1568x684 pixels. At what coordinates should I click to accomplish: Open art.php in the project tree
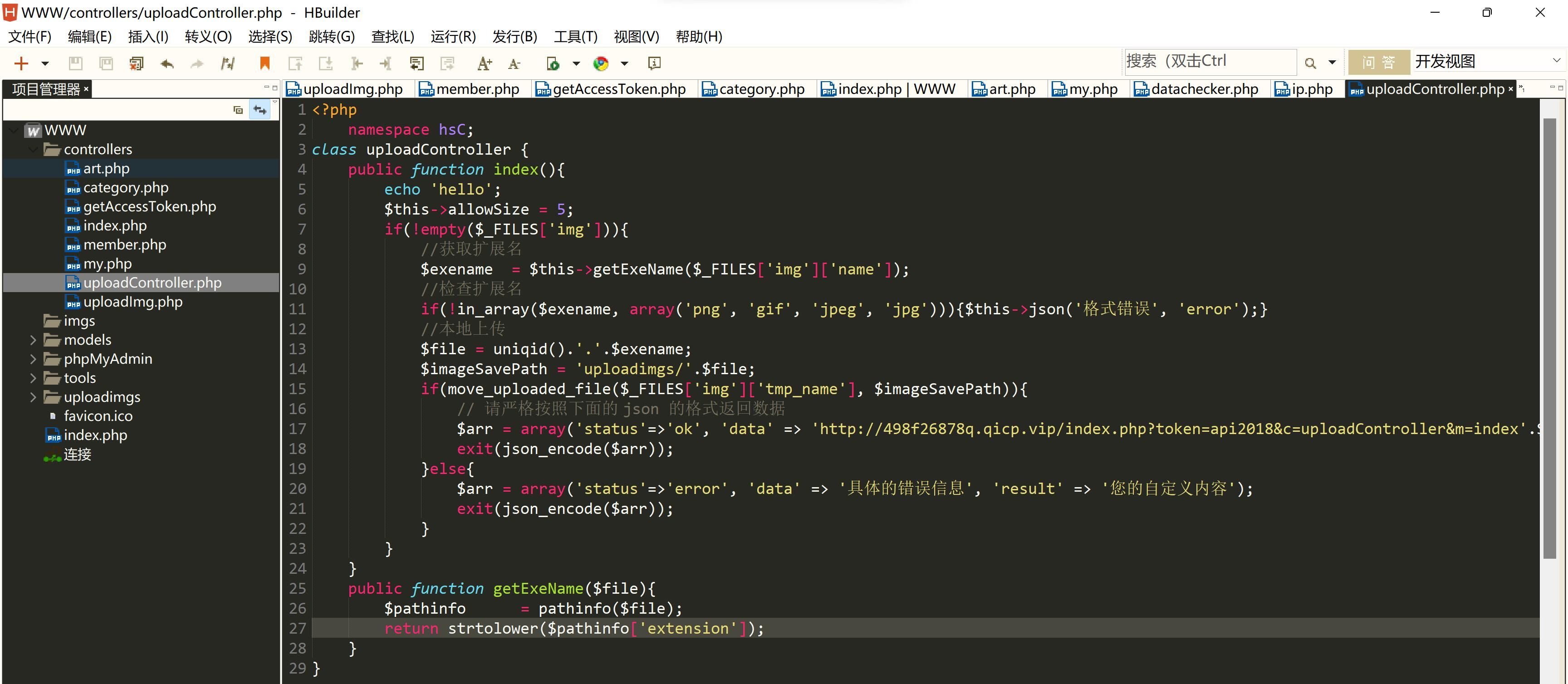[107, 169]
